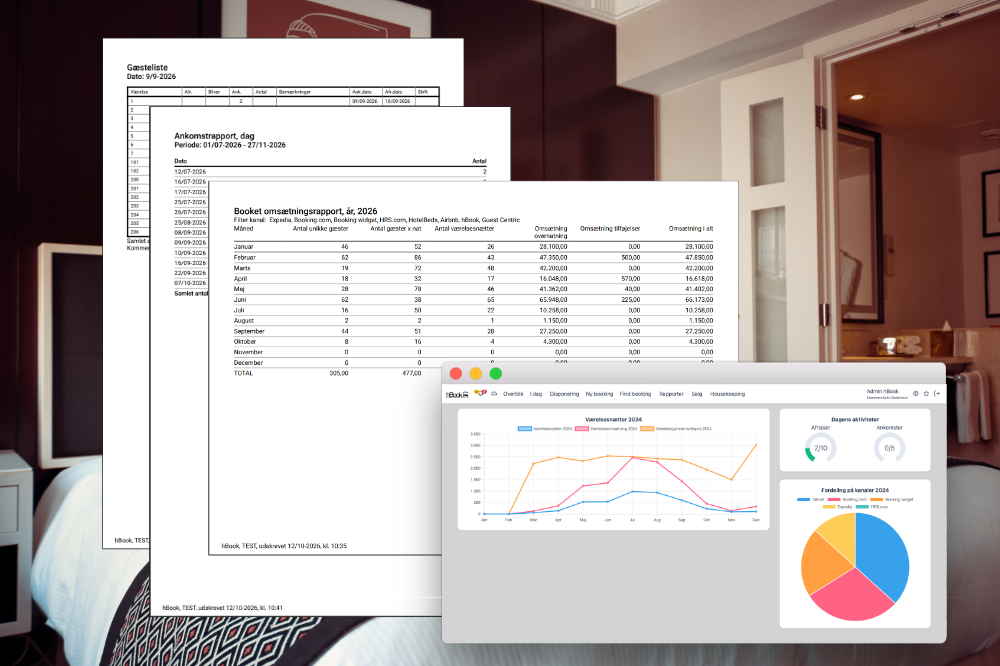Click the logout arrow icon
1000x666 pixels.
pyautogui.click(x=937, y=394)
